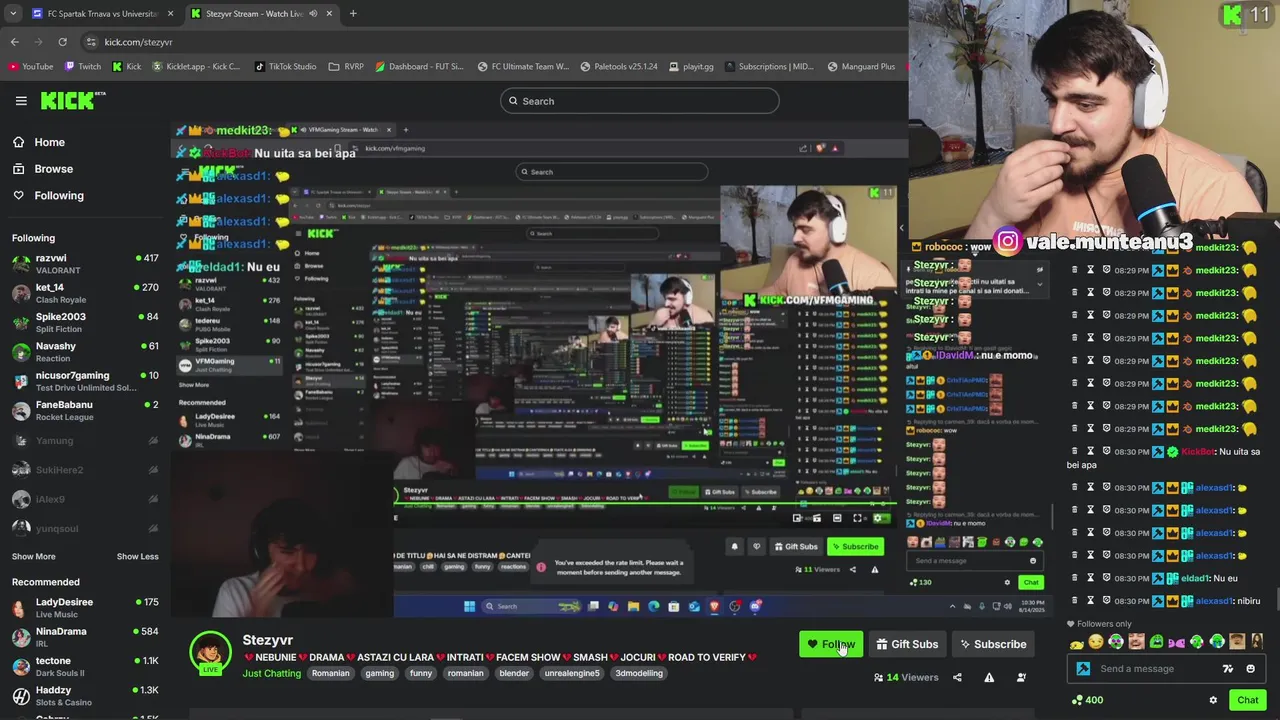The height and width of the screenshot is (720, 1280).
Task: Open NinaDrama recommended channel
Action: (85, 636)
